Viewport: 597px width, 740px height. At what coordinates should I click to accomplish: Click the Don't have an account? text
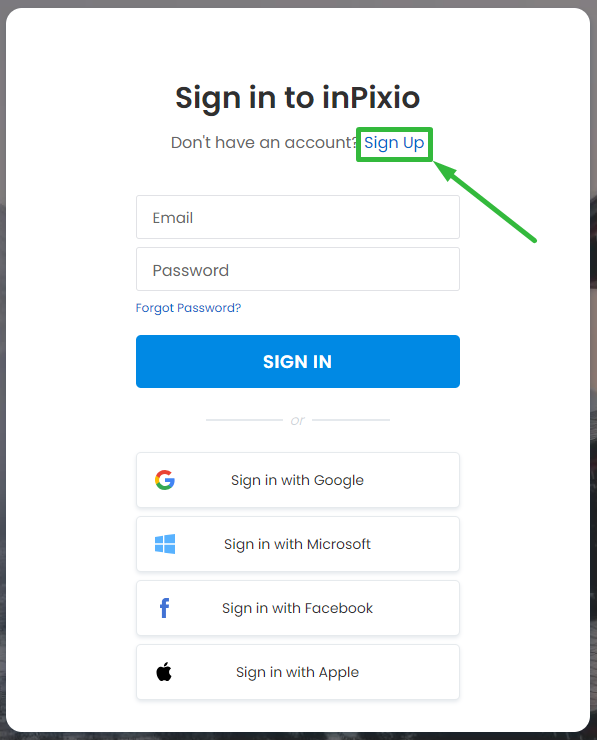264,143
